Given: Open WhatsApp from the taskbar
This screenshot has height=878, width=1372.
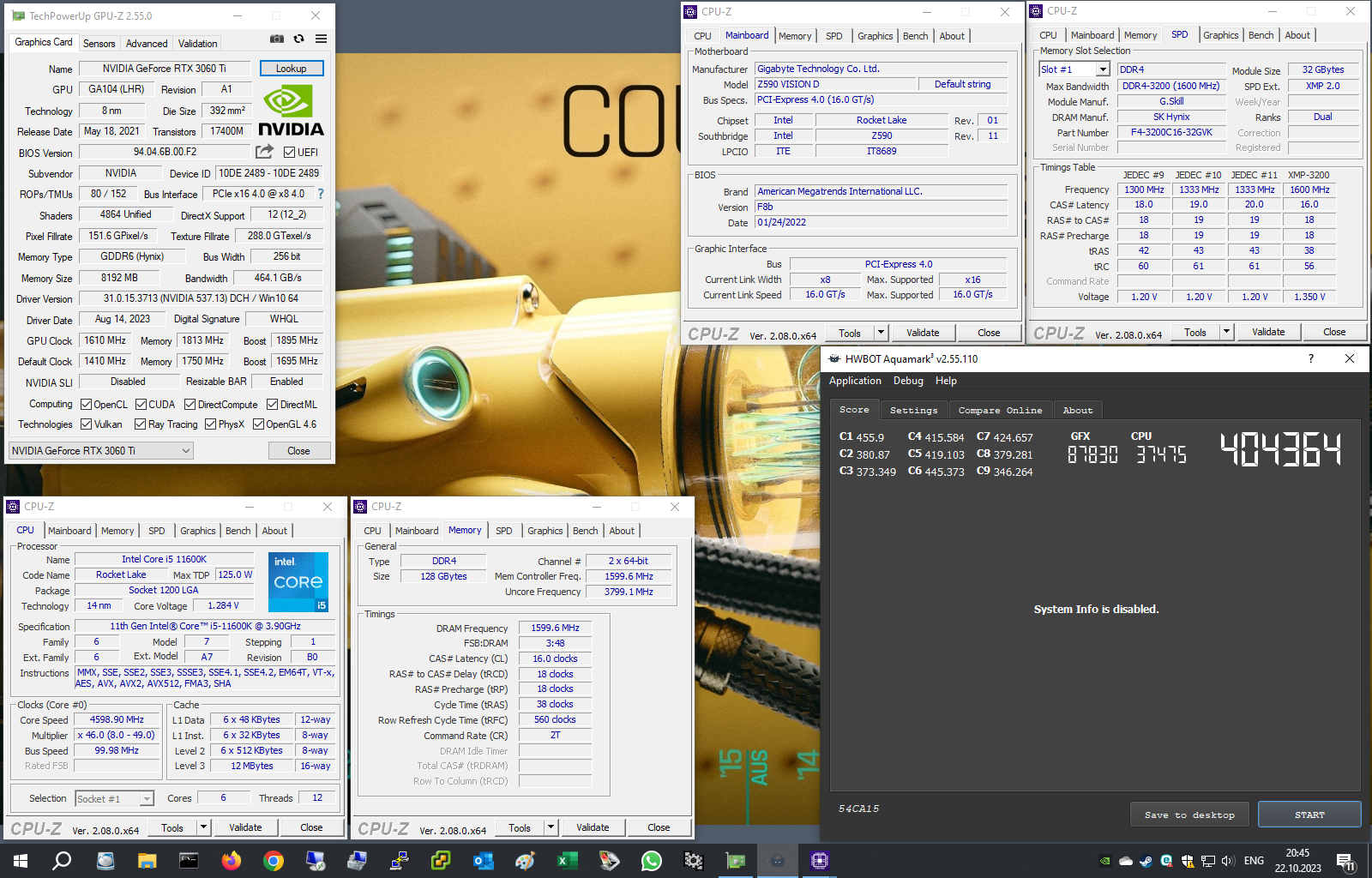Looking at the screenshot, I should [x=652, y=861].
